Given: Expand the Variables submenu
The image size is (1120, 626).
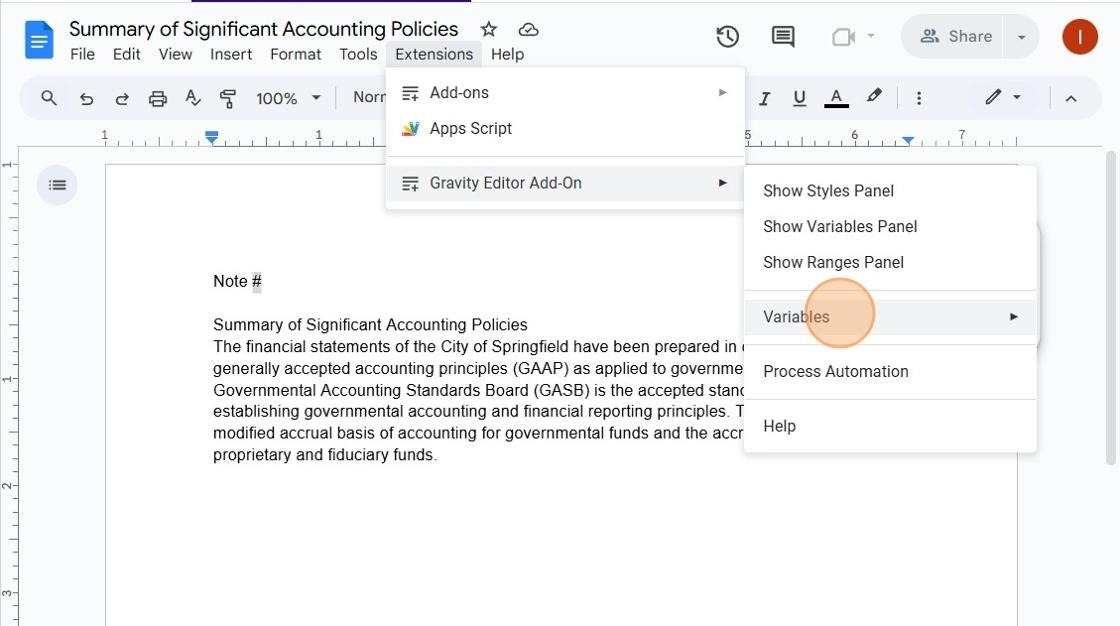Looking at the screenshot, I should (x=890, y=317).
